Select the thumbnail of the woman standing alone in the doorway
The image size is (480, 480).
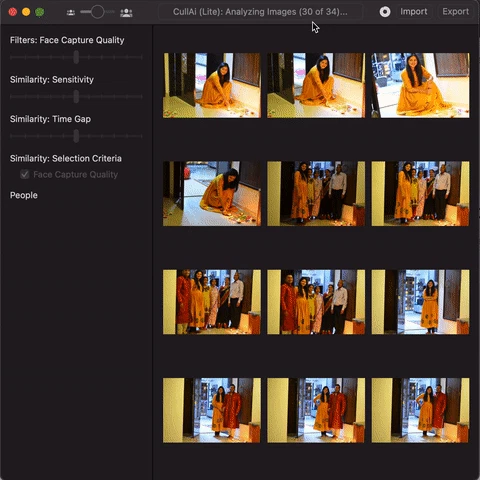(420, 302)
